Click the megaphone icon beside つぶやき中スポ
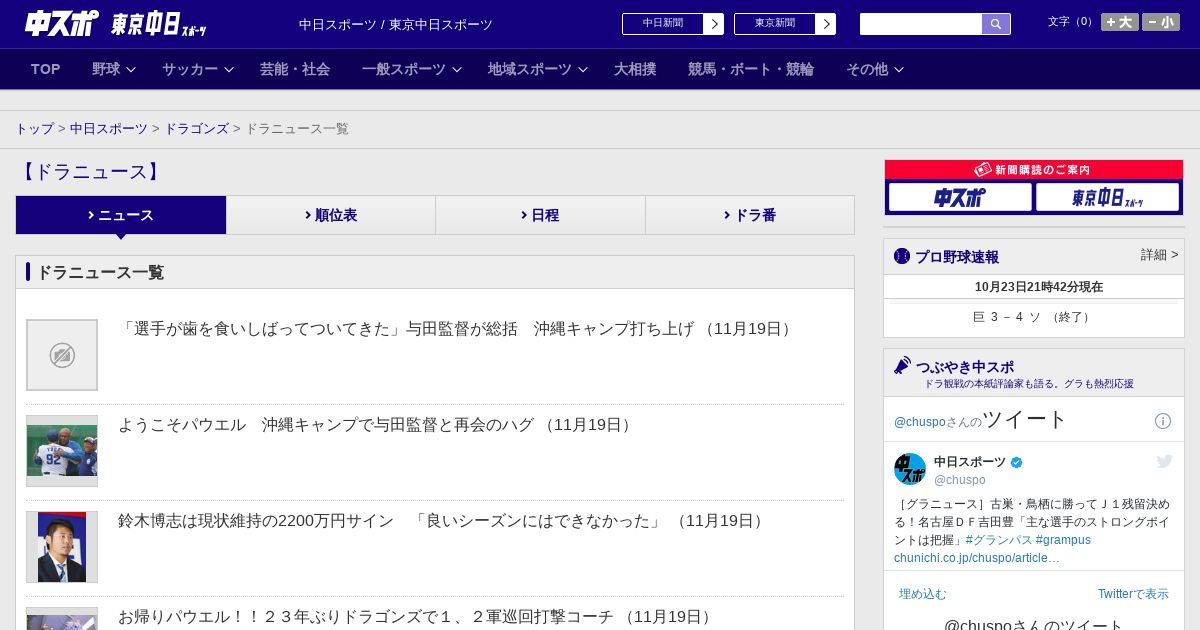 click(902, 366)
